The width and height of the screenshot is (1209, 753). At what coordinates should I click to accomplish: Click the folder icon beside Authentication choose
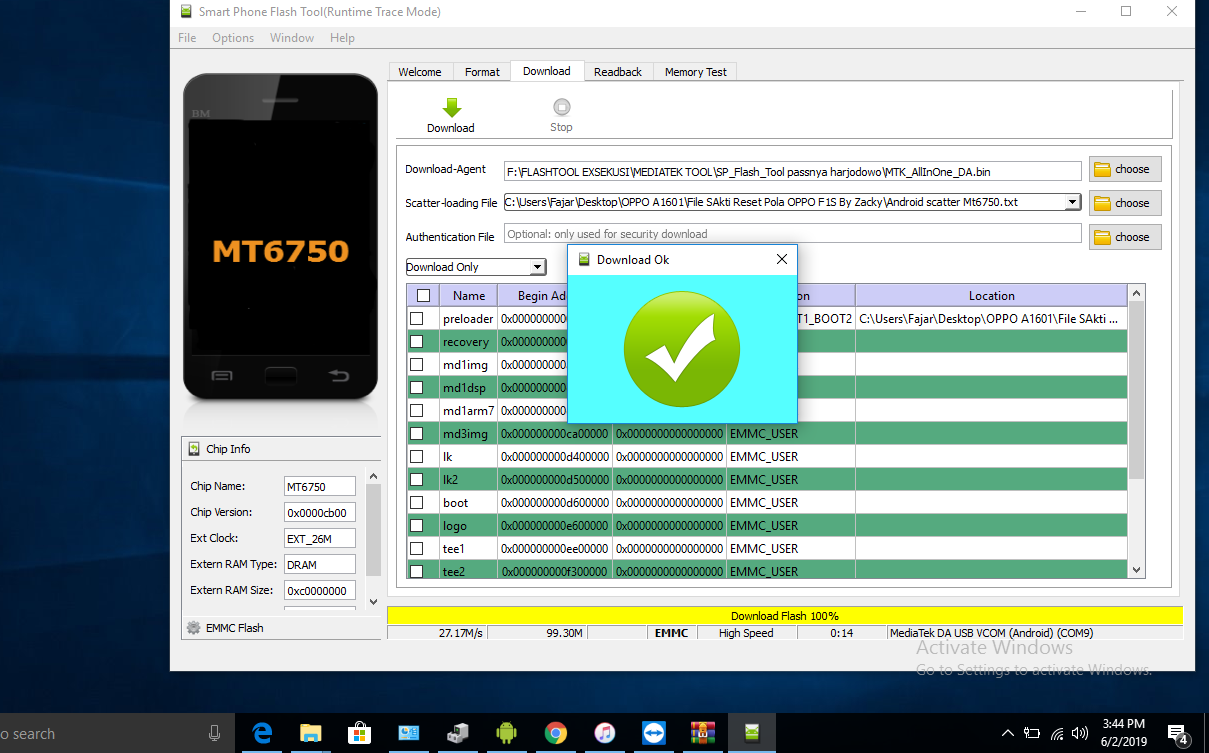1102,237
